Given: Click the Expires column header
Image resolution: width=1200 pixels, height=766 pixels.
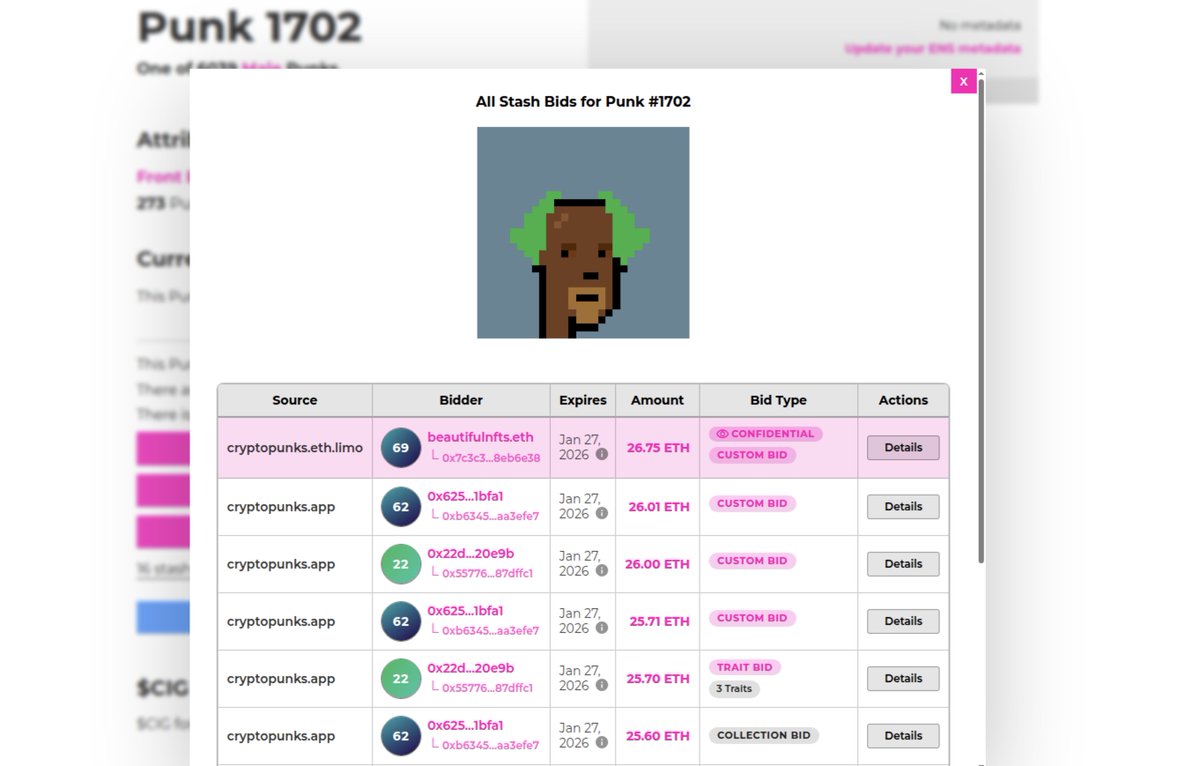Looking at the screenshot, I should (x=583, y=400).
